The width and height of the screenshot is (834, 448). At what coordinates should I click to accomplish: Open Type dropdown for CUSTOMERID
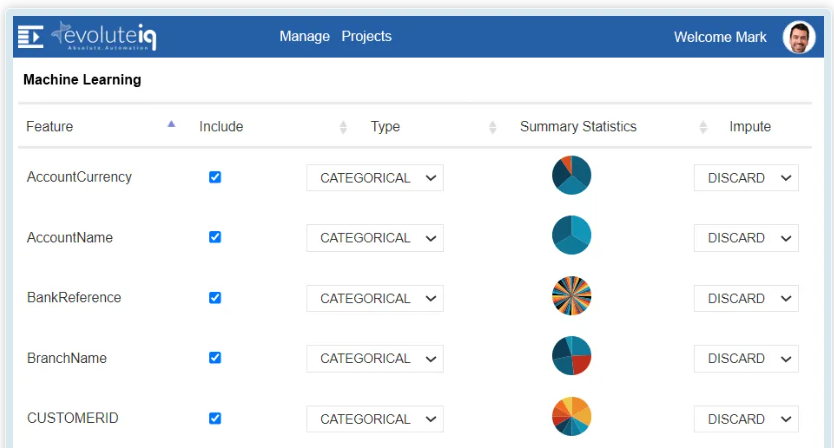click(x=375, y=419)
